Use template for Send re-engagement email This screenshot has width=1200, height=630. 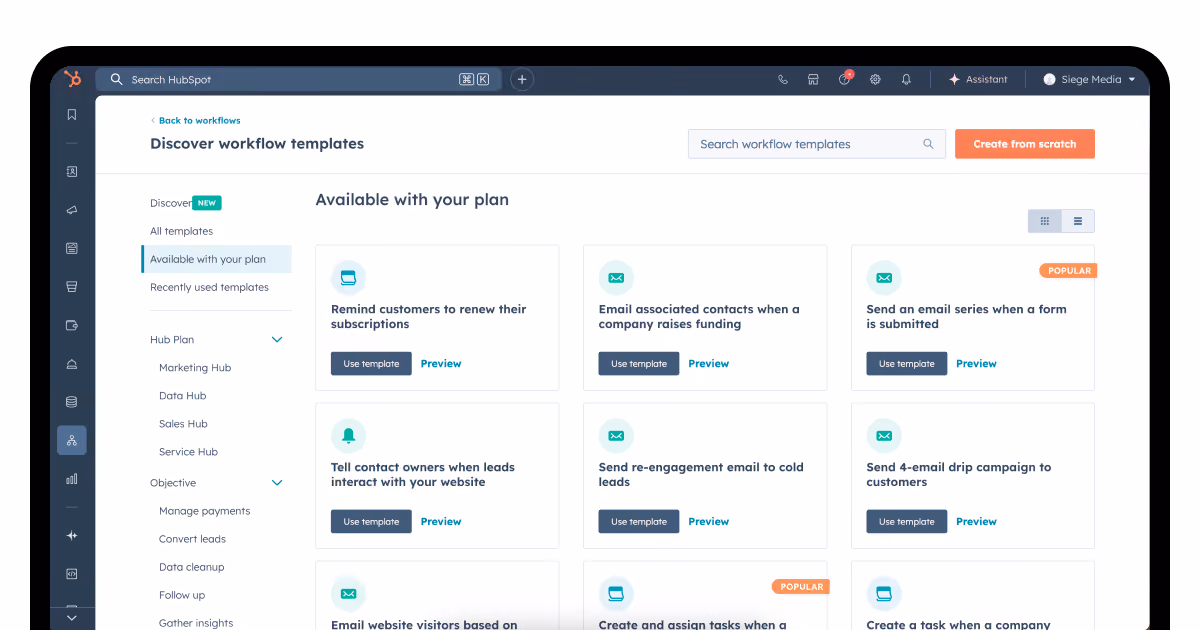(x=639, y=522)
